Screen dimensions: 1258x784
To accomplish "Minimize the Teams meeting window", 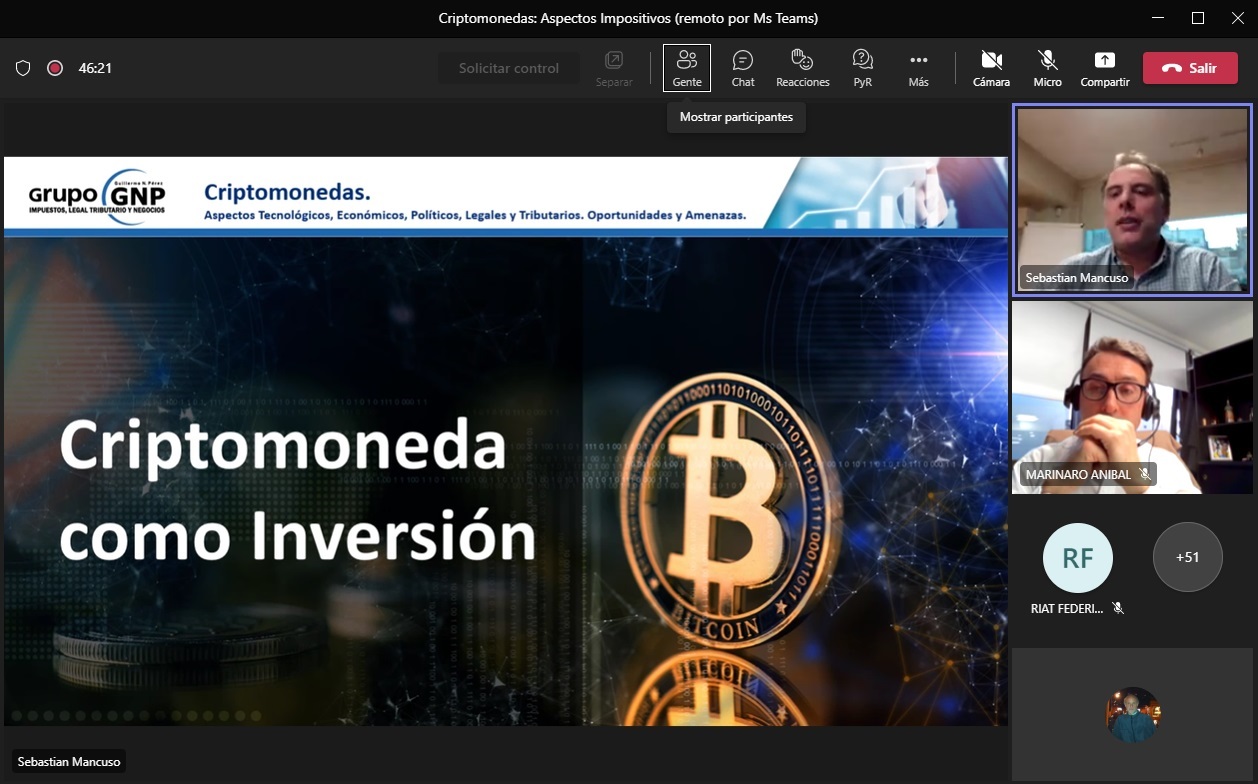I will point(1158,18).
